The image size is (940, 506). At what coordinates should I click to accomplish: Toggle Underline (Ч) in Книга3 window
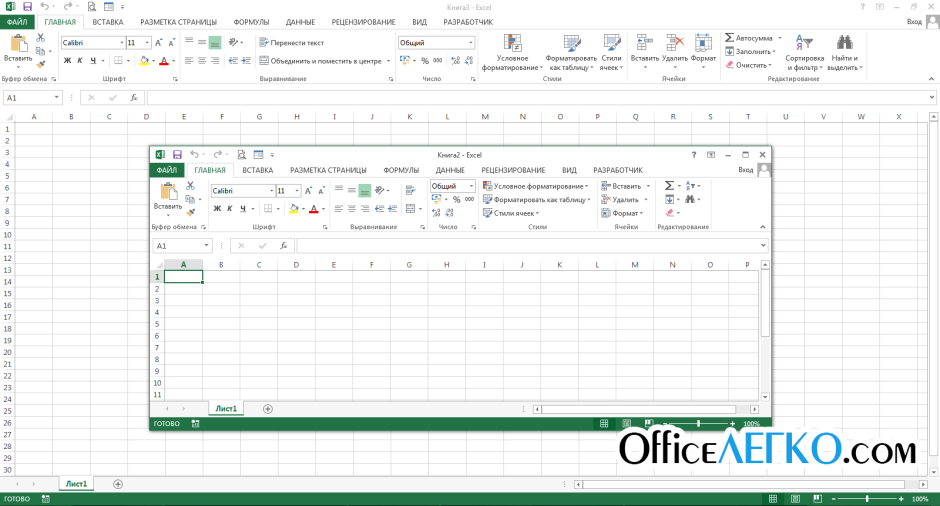coord(93,61)
